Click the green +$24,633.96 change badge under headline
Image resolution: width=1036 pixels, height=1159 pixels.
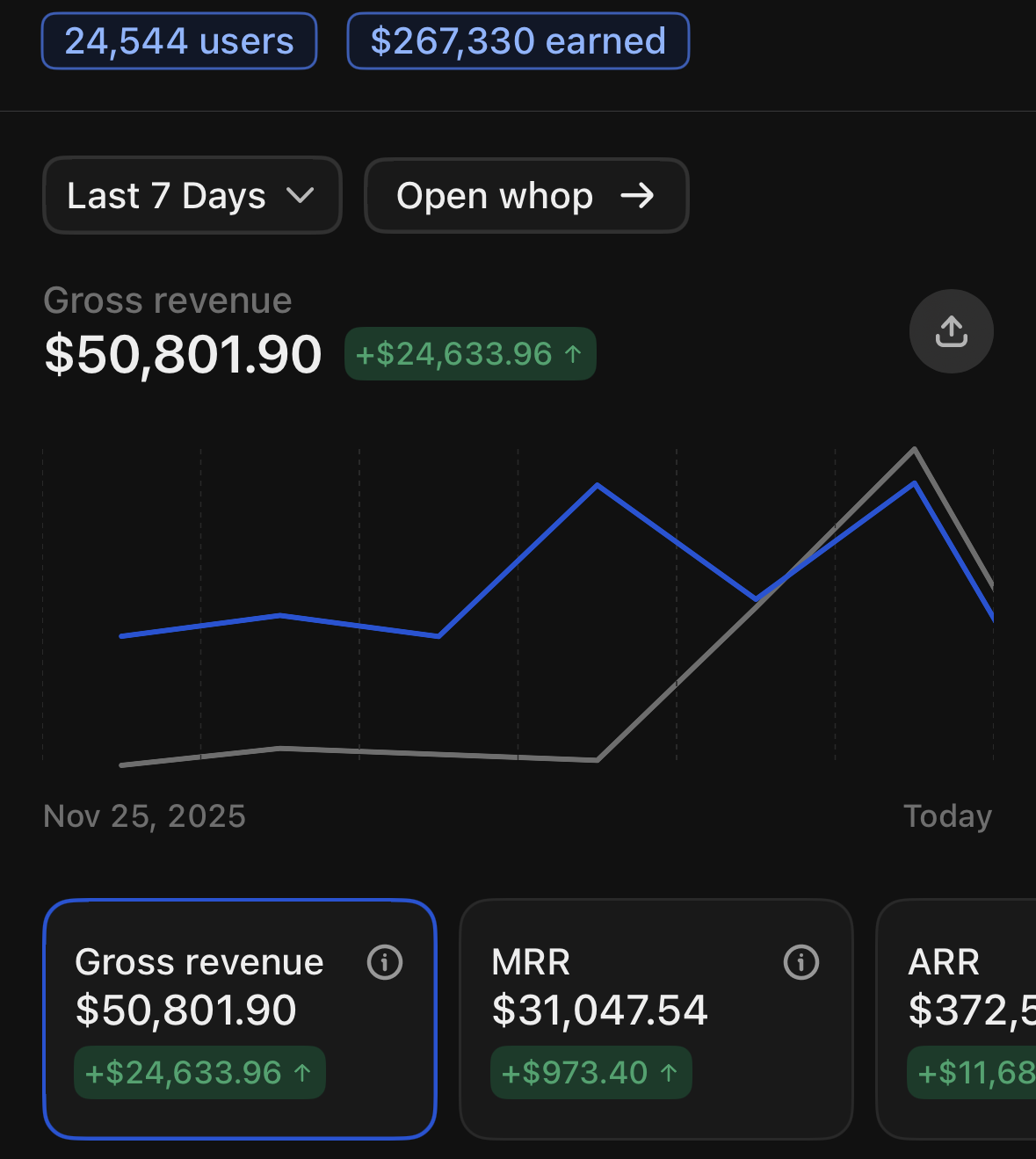pyautogui.click(x=470, y=354)
